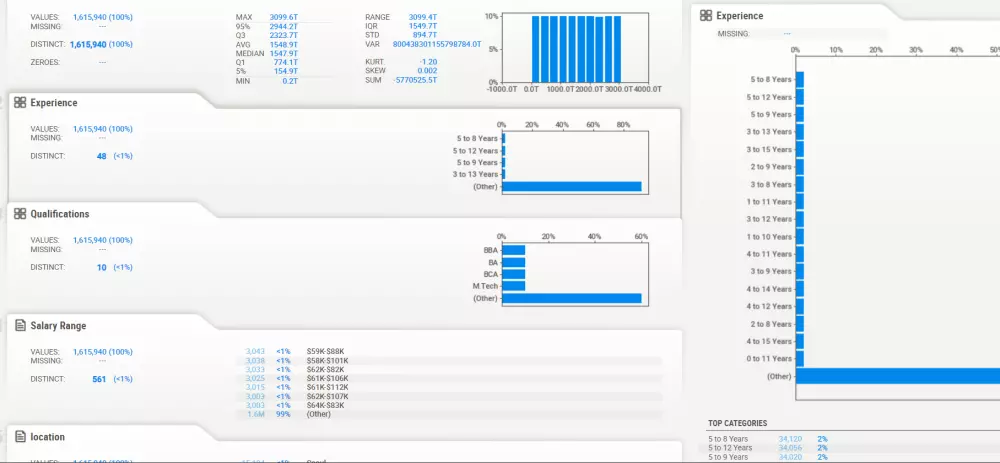Click the (Other) bar in Experience summary chart

(572, 187)
